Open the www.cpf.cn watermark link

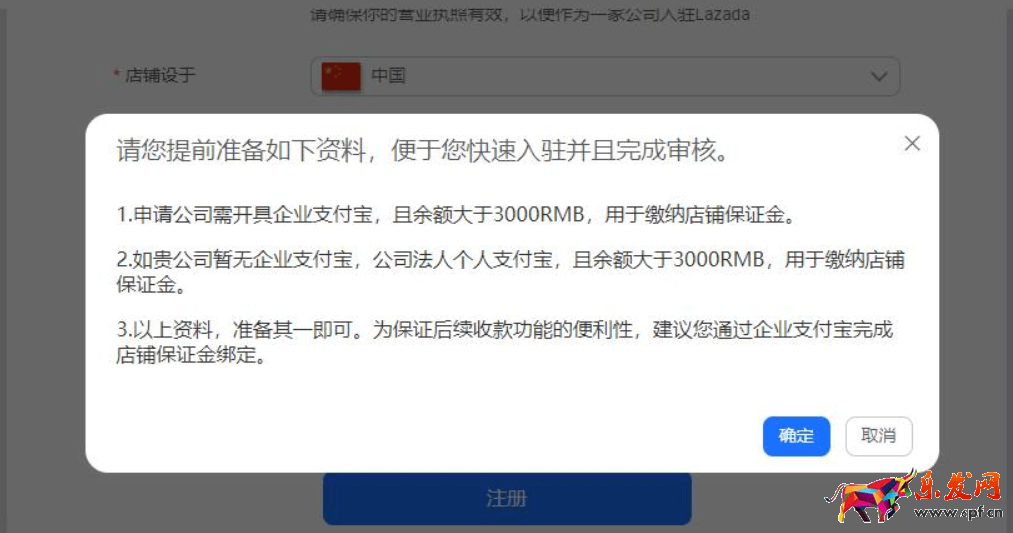click(x=958, y=513)
